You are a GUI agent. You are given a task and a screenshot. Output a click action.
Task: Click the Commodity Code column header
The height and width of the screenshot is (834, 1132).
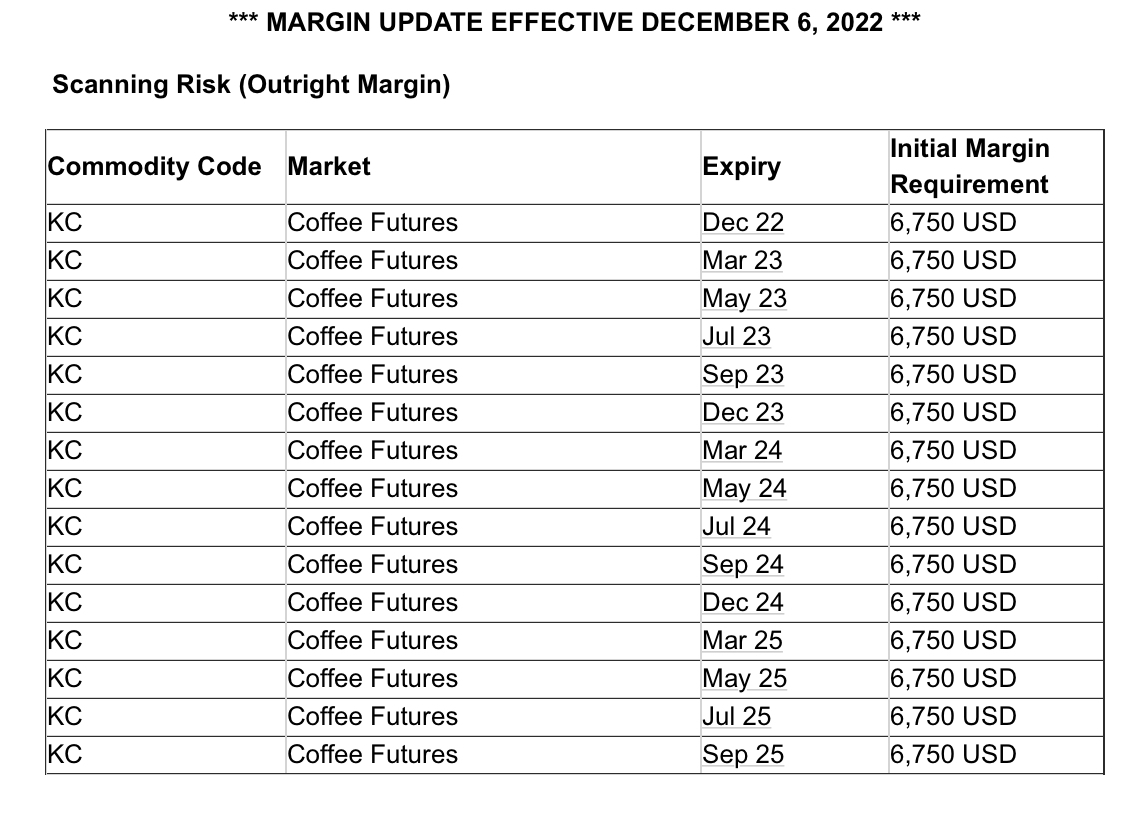pyautogui.click(x=155, y=166)
